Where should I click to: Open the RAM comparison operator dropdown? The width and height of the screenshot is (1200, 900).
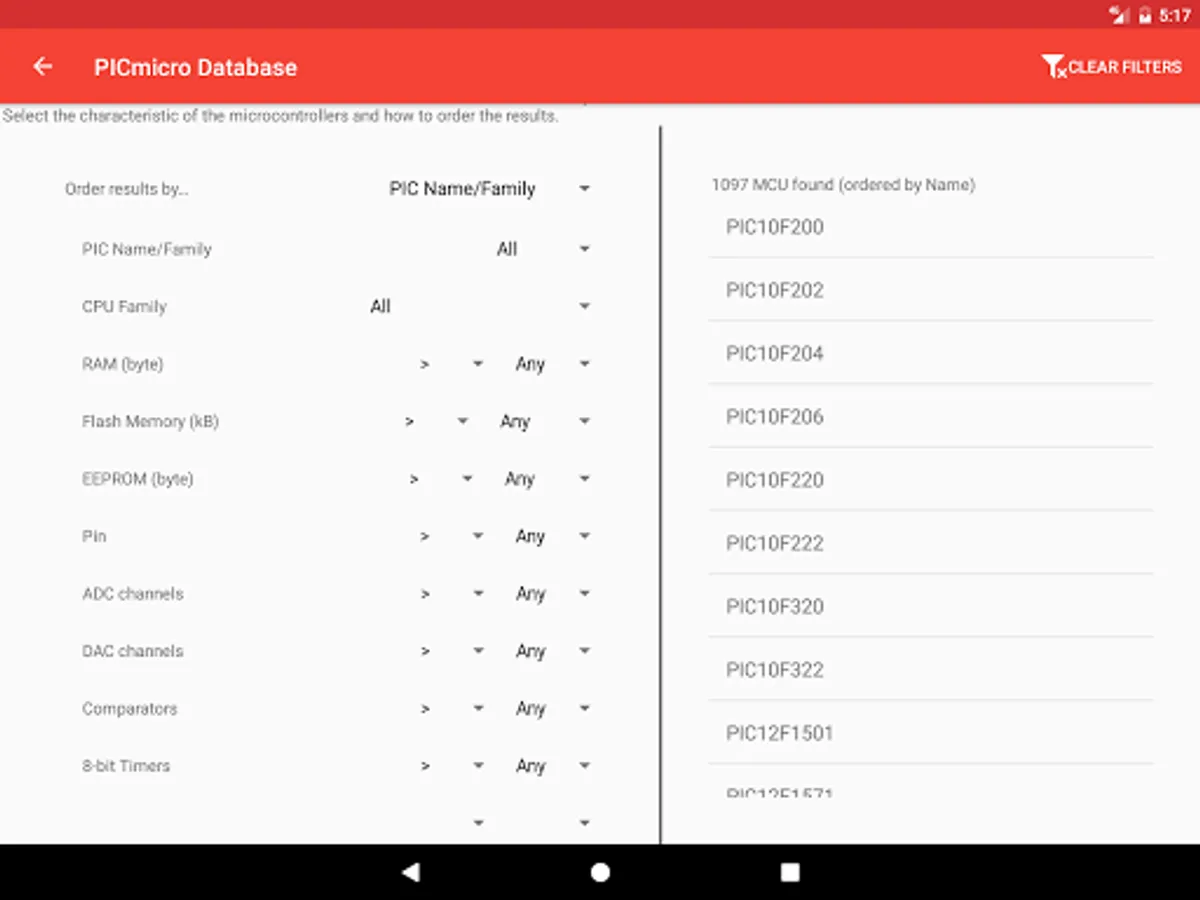[450, 364]
